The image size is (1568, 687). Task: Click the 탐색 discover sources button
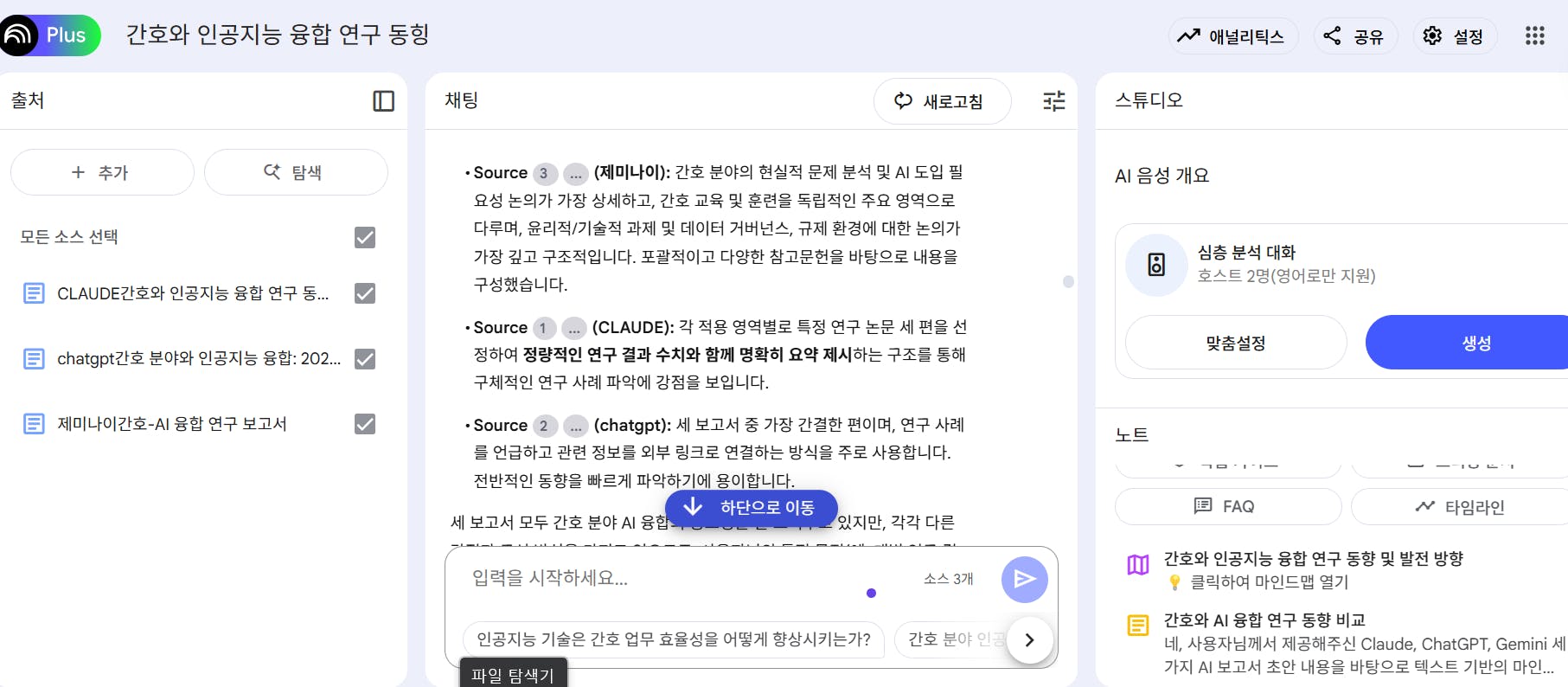tap(296, 172)
